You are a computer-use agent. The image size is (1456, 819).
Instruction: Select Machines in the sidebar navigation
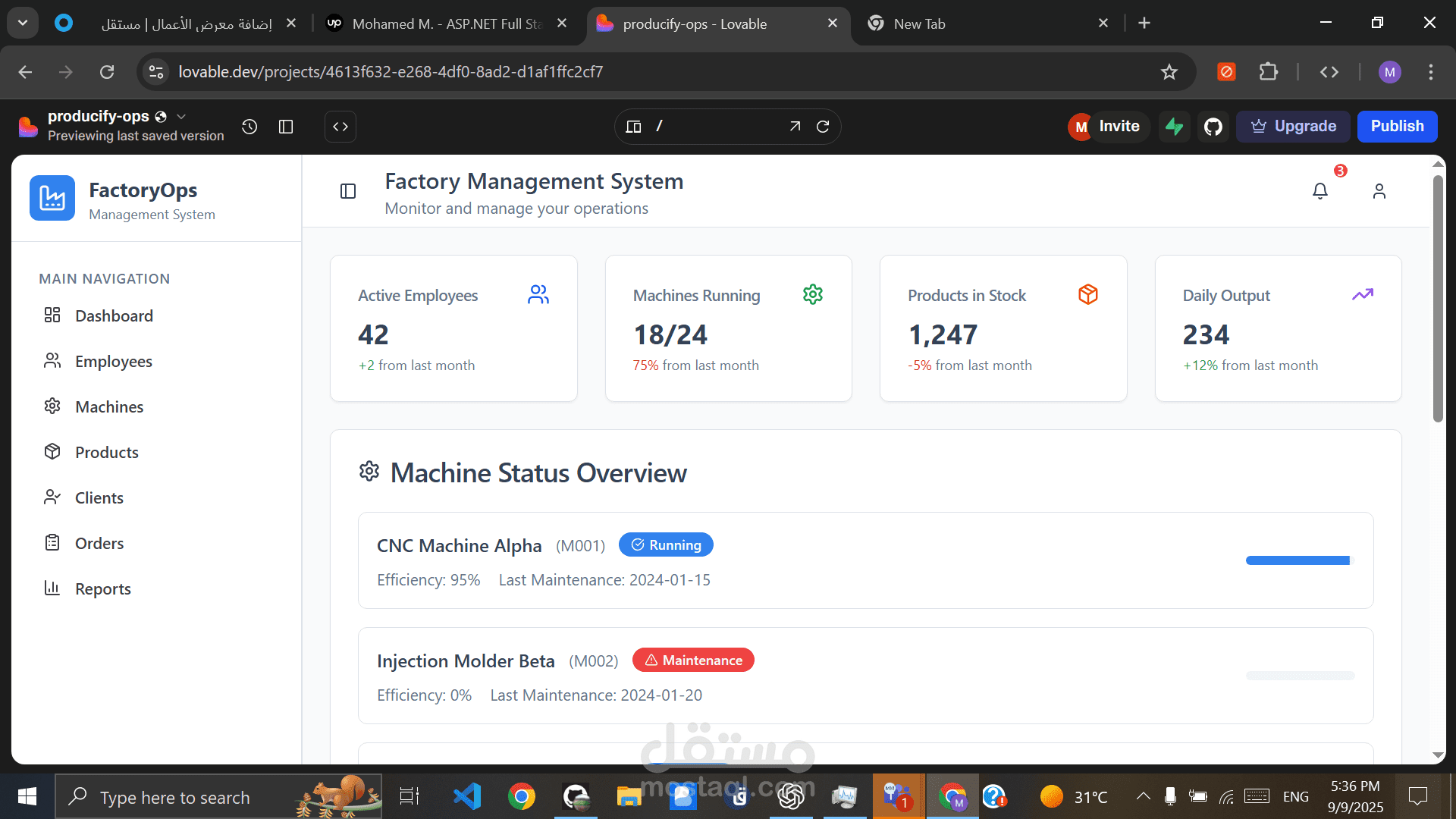click(x=109, y=406)
